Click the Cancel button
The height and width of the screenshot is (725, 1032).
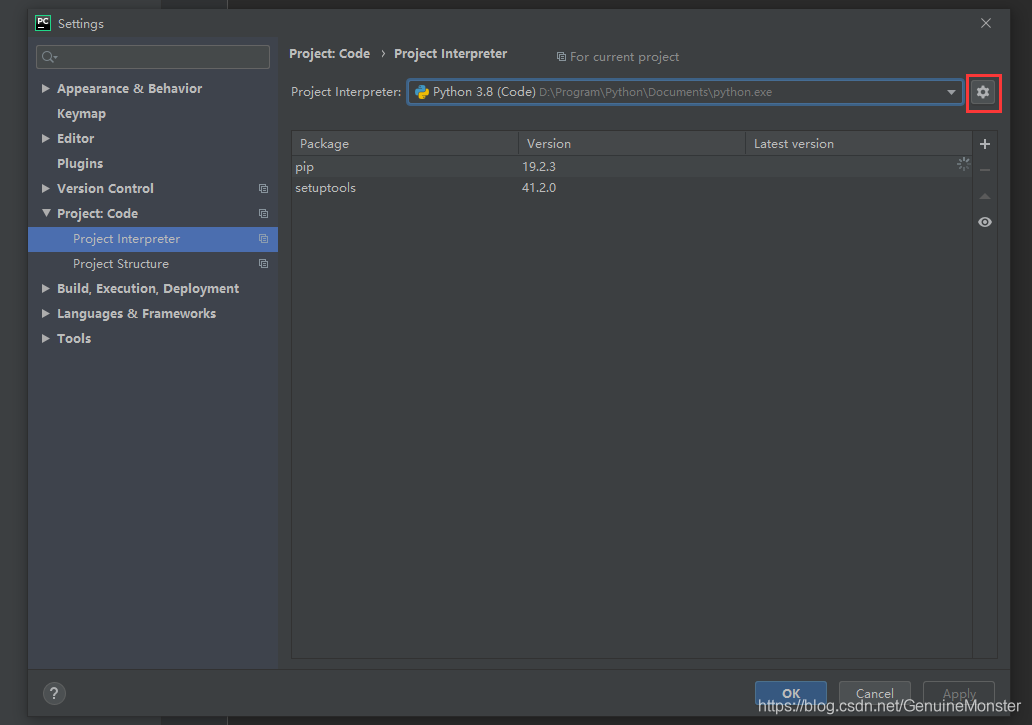coord(874,693)
